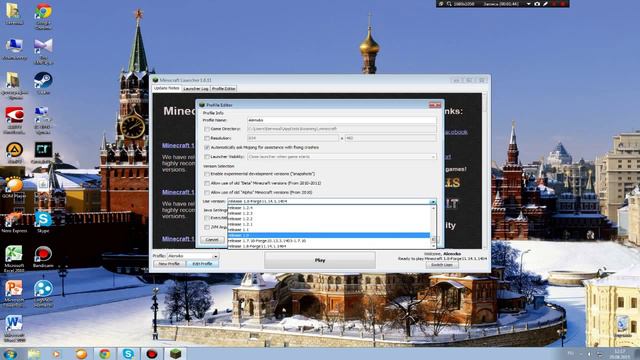Click the Profile Name input field

342,120
